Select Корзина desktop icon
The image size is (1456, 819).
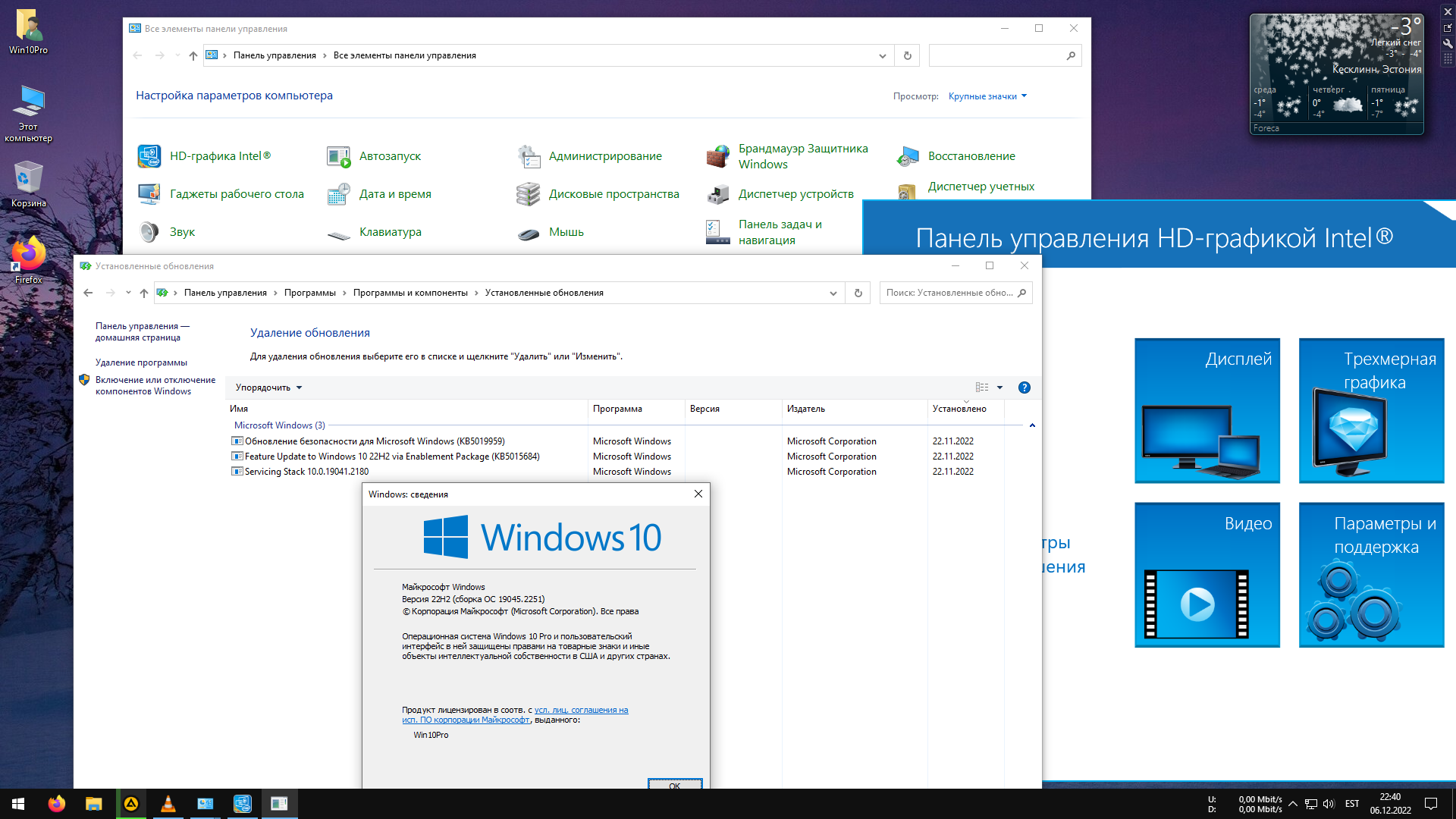[29, 185]
